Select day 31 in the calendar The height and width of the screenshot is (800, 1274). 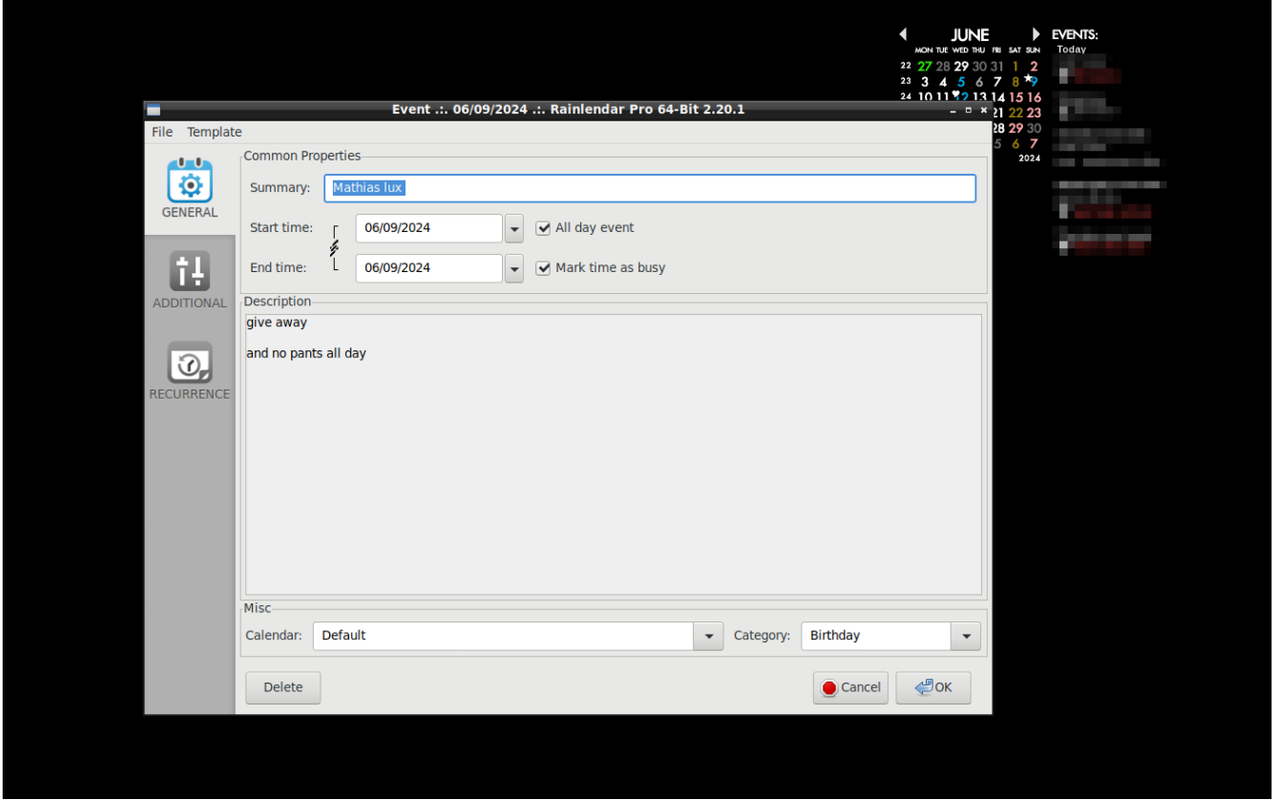tap(997, 67)
